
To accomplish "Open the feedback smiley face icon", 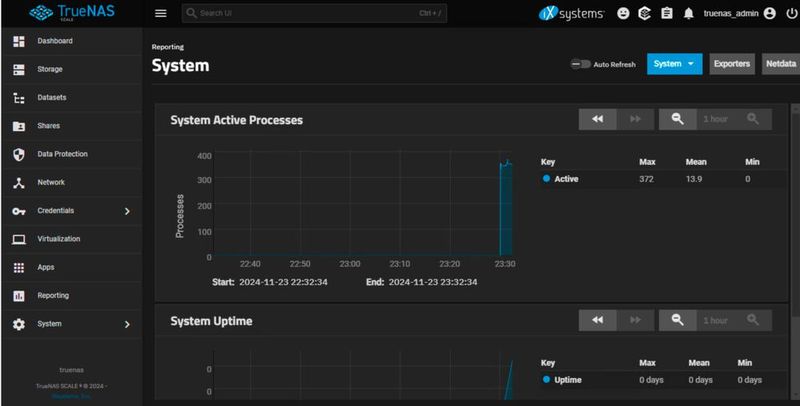I will (623, 14).
